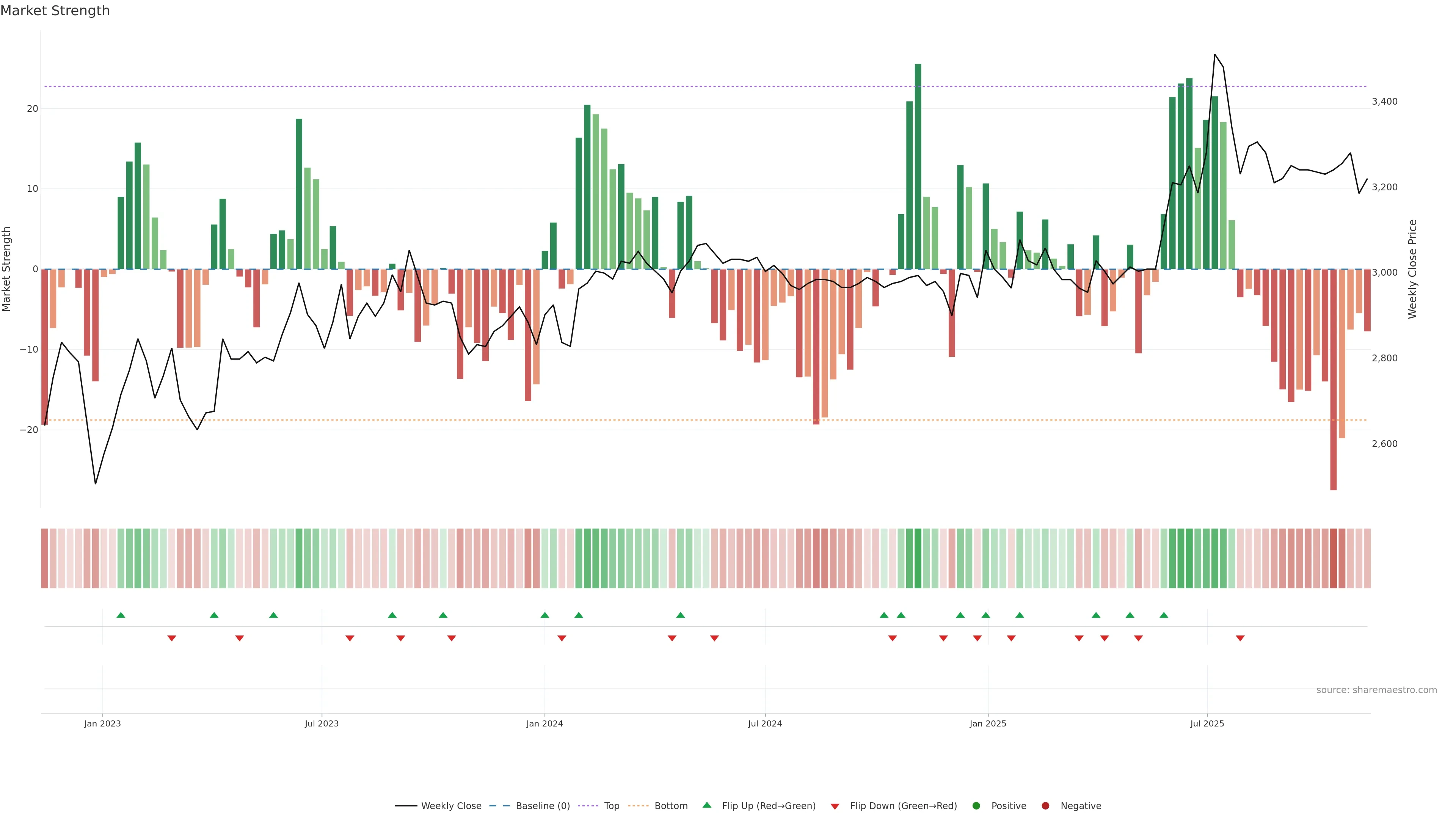The image size is (1456, 819).
Task: Click the Flip Down red triangle legend icon
Action: (x=835, y=806)
